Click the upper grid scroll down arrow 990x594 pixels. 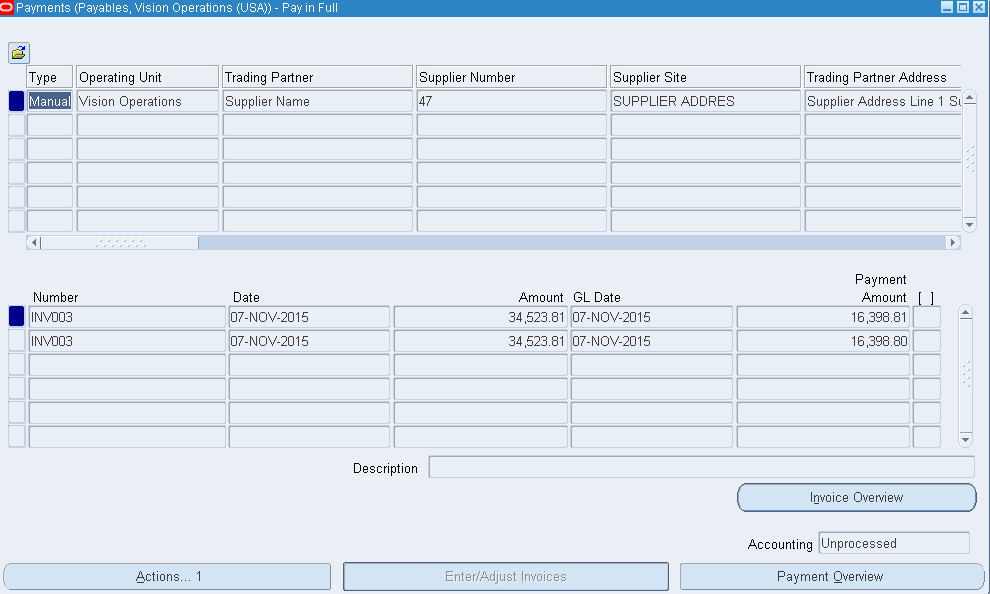coord(969,224)
